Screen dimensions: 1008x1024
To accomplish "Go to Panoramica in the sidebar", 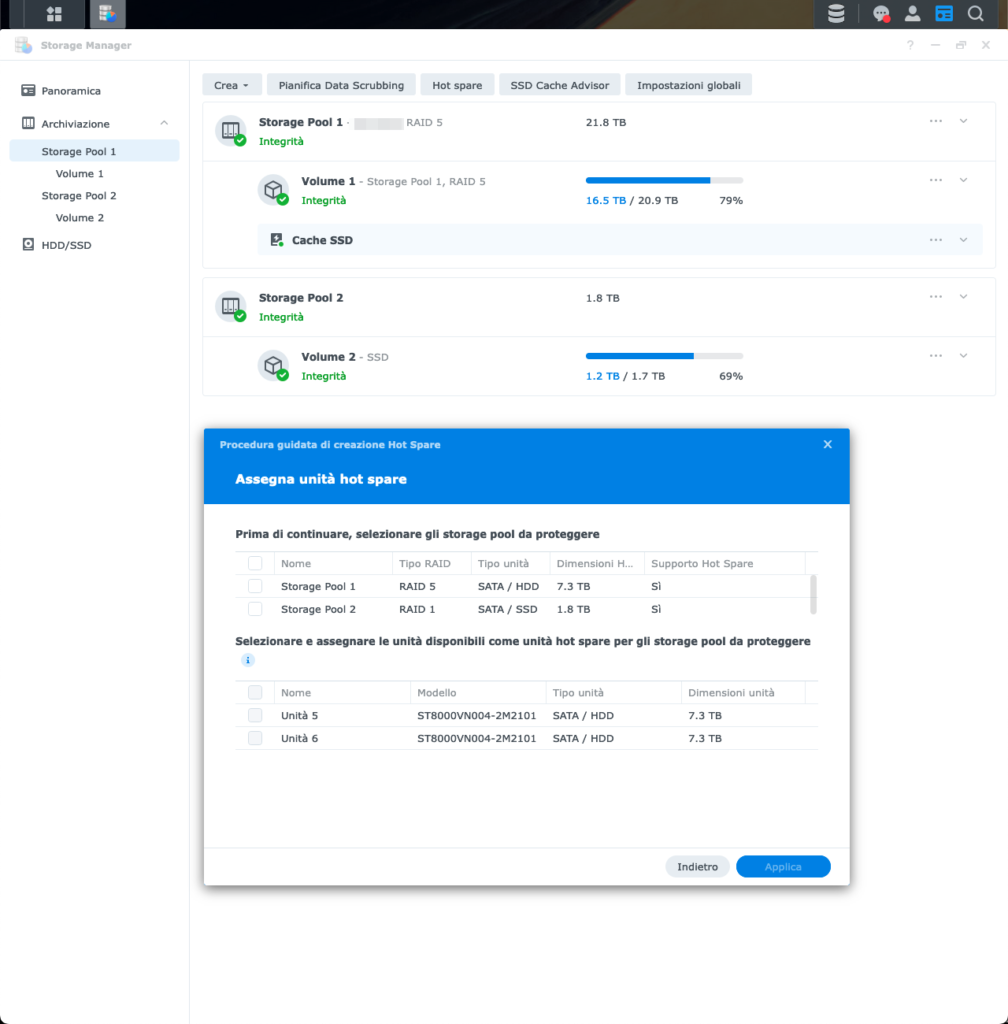I will (70, 91).
